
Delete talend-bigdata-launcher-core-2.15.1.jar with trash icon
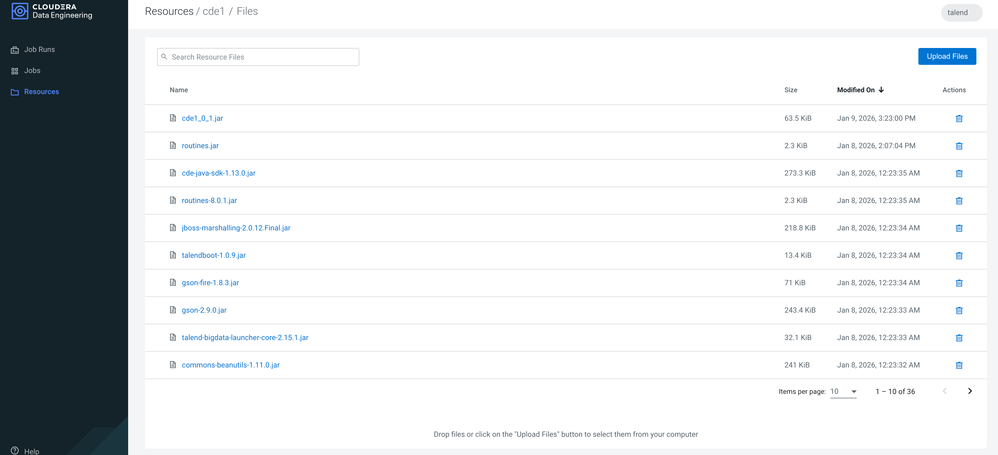[x=959, y=337]
